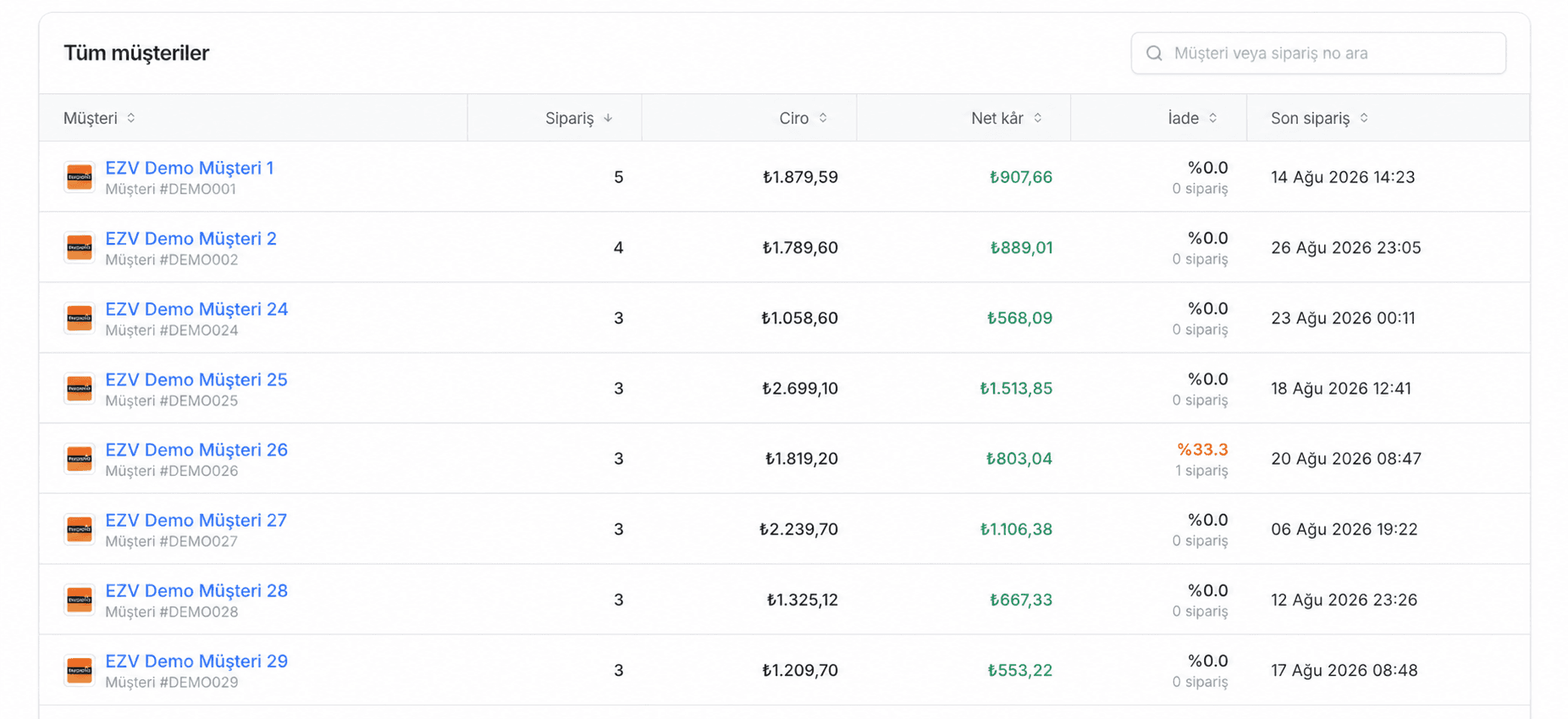Click EZV Demo Müşteri 2 store logo icon
This screenshot has height=719, width=1568.
tap(80, 247)
